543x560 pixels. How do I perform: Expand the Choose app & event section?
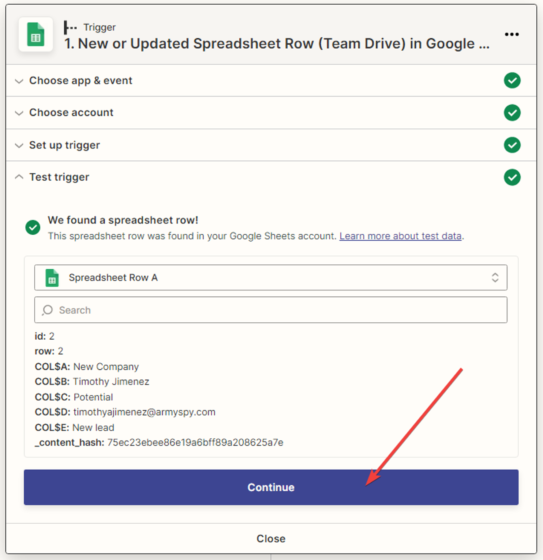point(271,81)
